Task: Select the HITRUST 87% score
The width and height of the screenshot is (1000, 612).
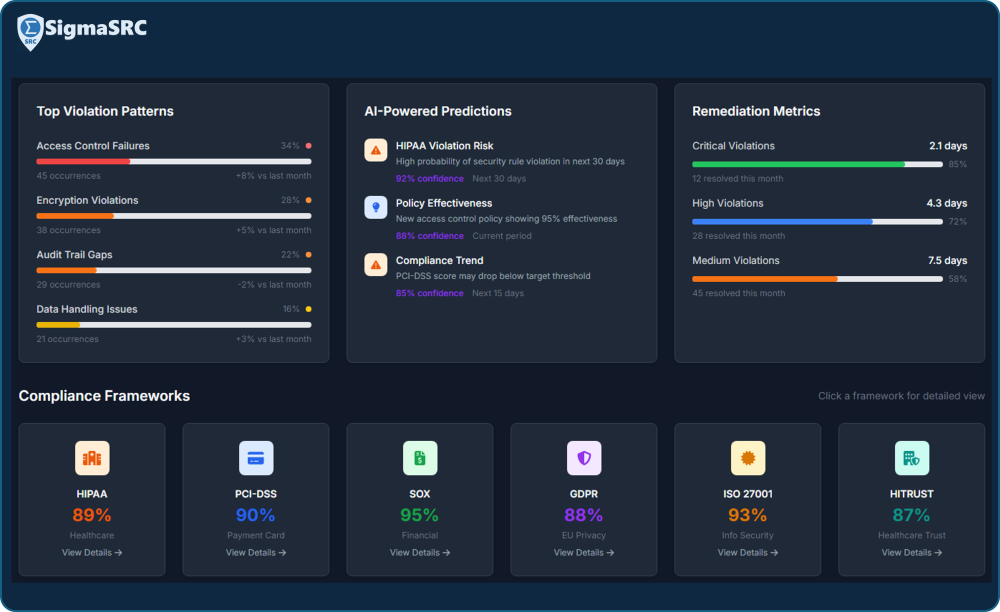Action: click(911, 514)
